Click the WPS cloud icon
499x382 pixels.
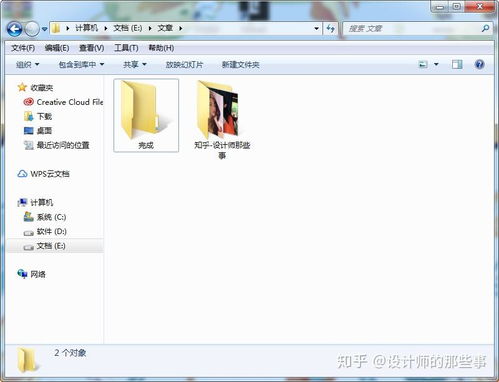tap(22, 174)
